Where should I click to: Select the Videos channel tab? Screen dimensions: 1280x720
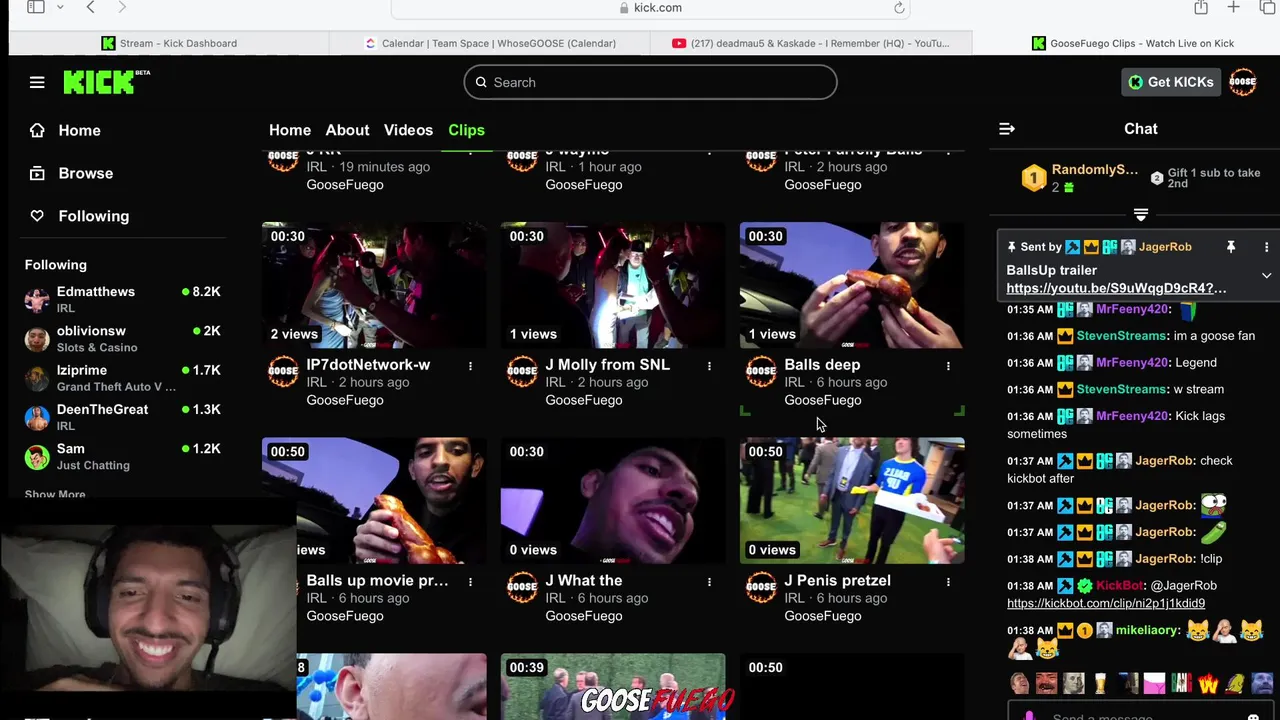(x=408, y=130)
